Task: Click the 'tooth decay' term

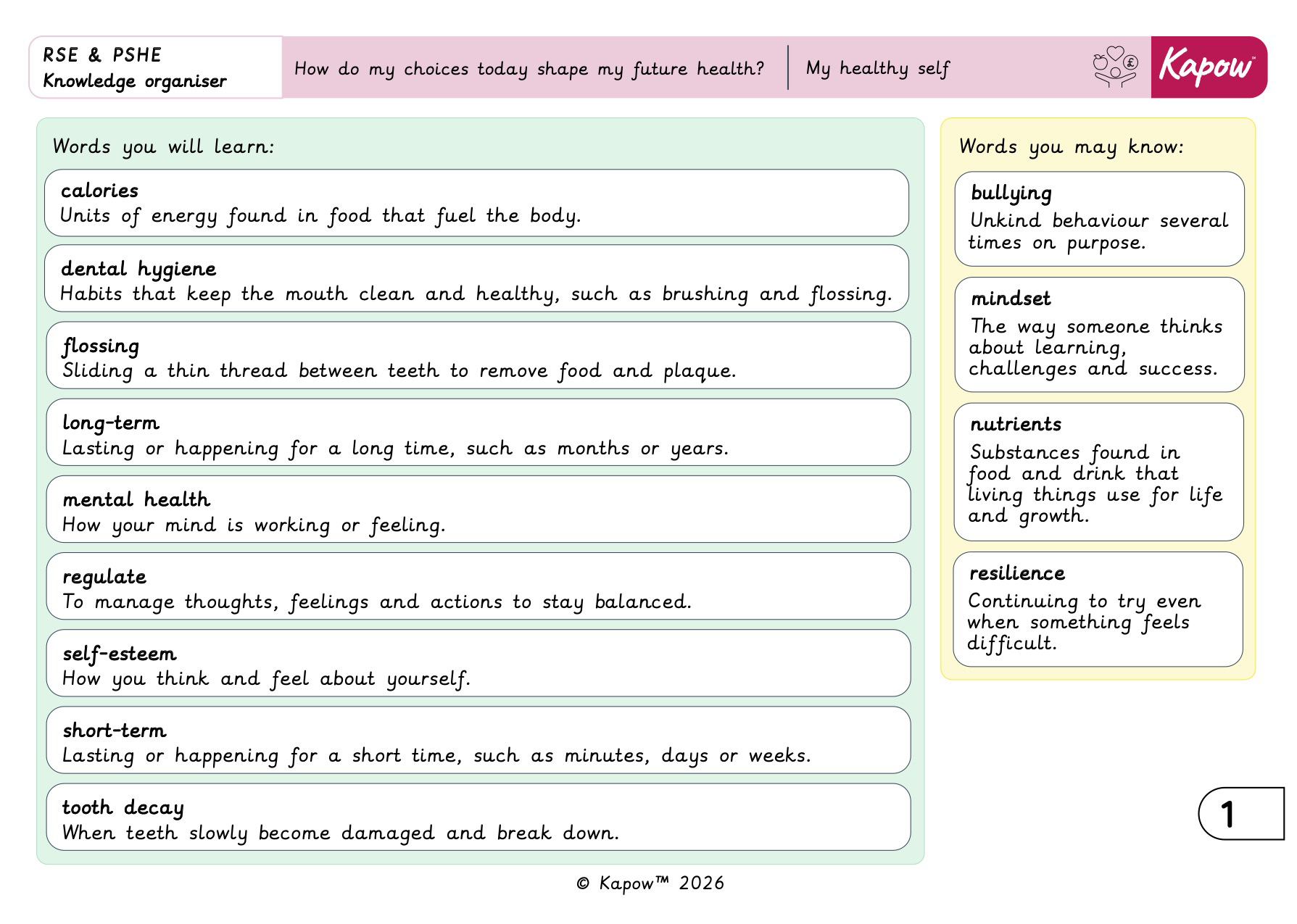Action: tap(123, 808)
